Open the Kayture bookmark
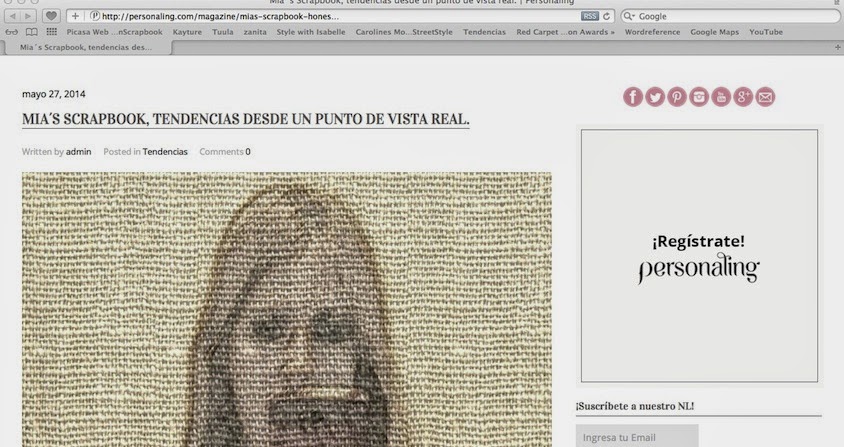 (187, 32)
